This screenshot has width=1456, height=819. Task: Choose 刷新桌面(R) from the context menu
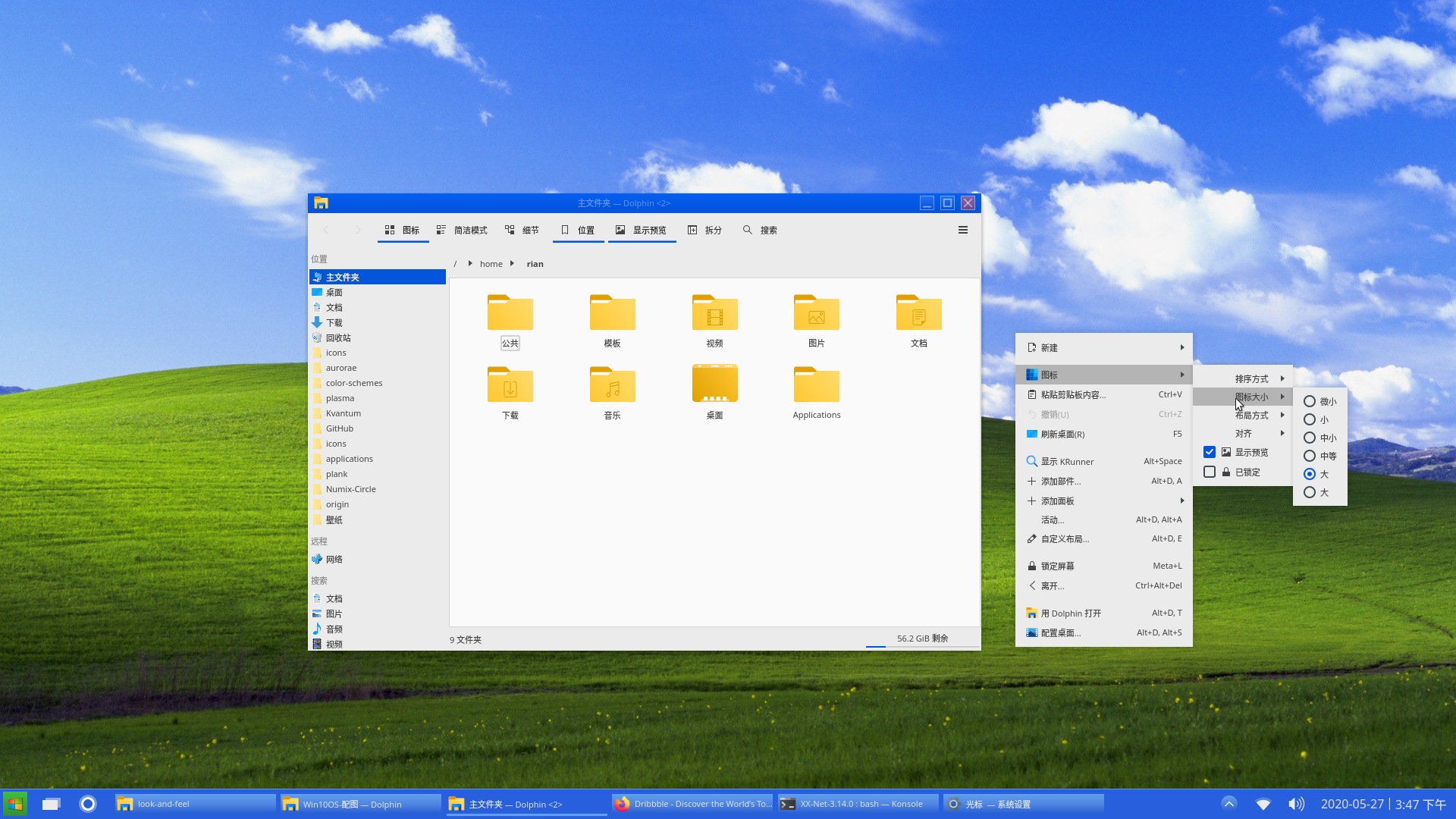(1104, 434)
